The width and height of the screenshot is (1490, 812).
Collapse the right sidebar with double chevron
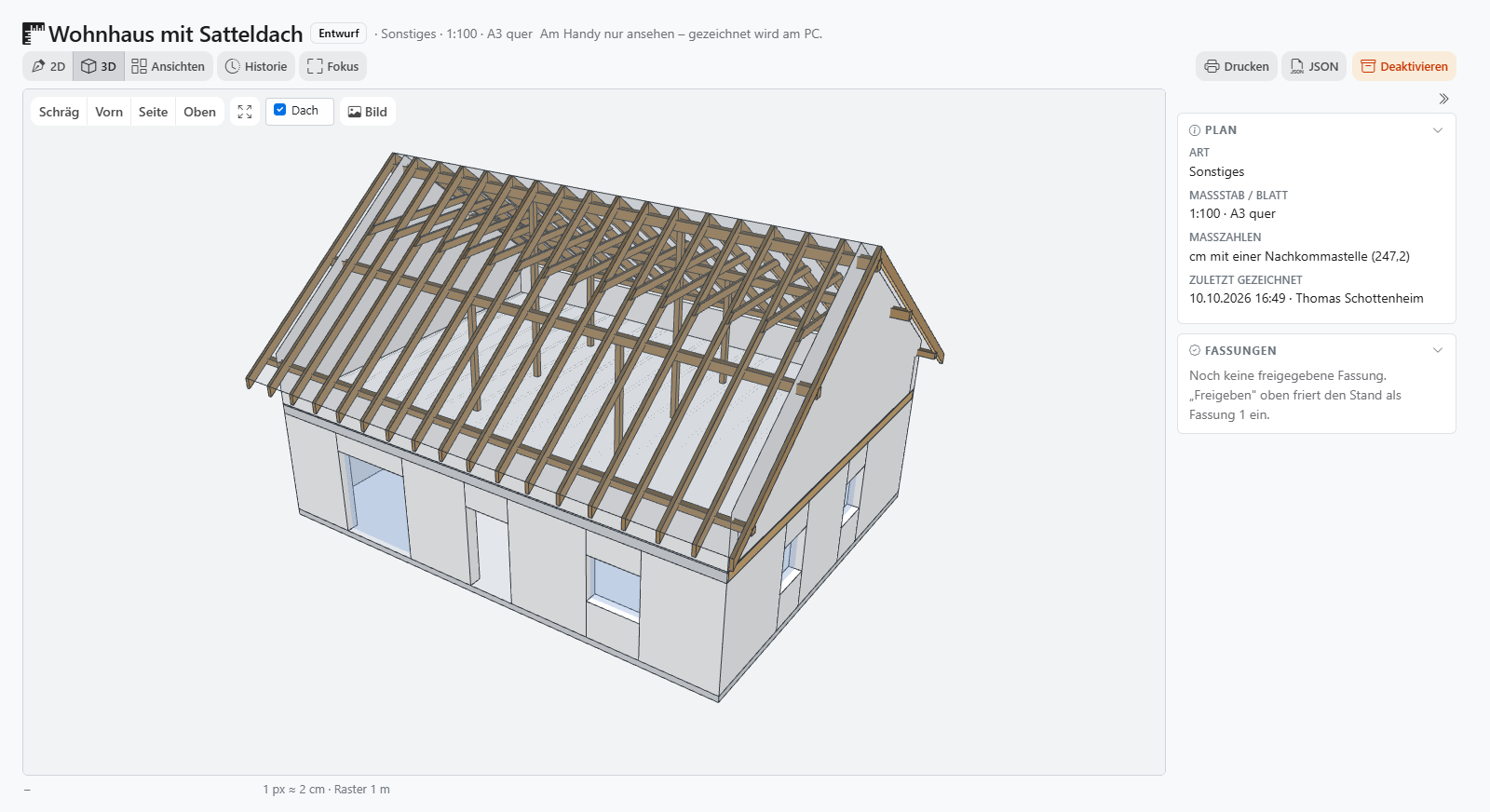[x=1443, y=99]
